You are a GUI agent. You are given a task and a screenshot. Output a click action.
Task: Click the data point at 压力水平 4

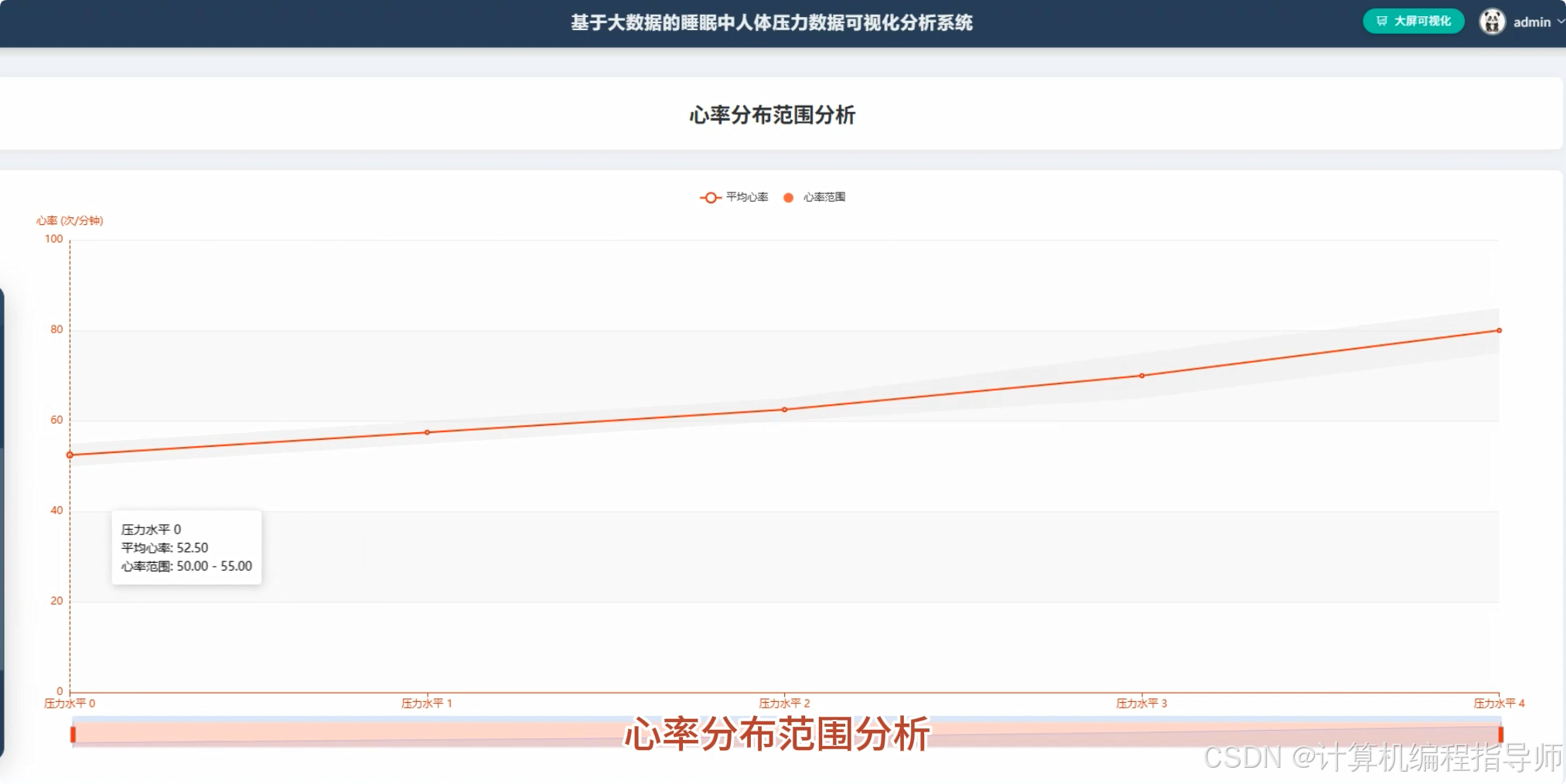point(1499,330)
